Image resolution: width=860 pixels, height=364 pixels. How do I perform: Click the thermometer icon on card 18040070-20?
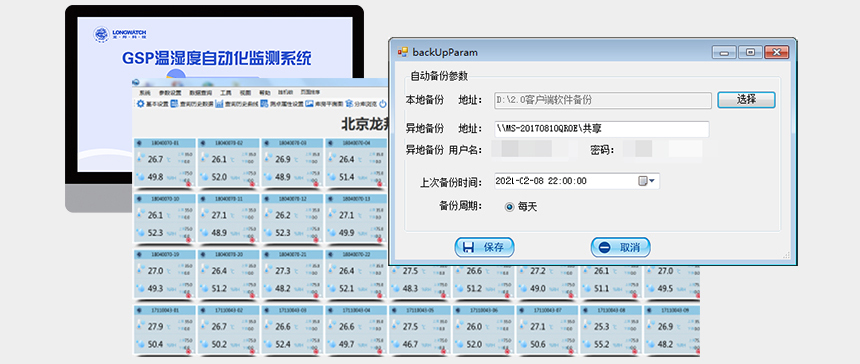(205, 270)
